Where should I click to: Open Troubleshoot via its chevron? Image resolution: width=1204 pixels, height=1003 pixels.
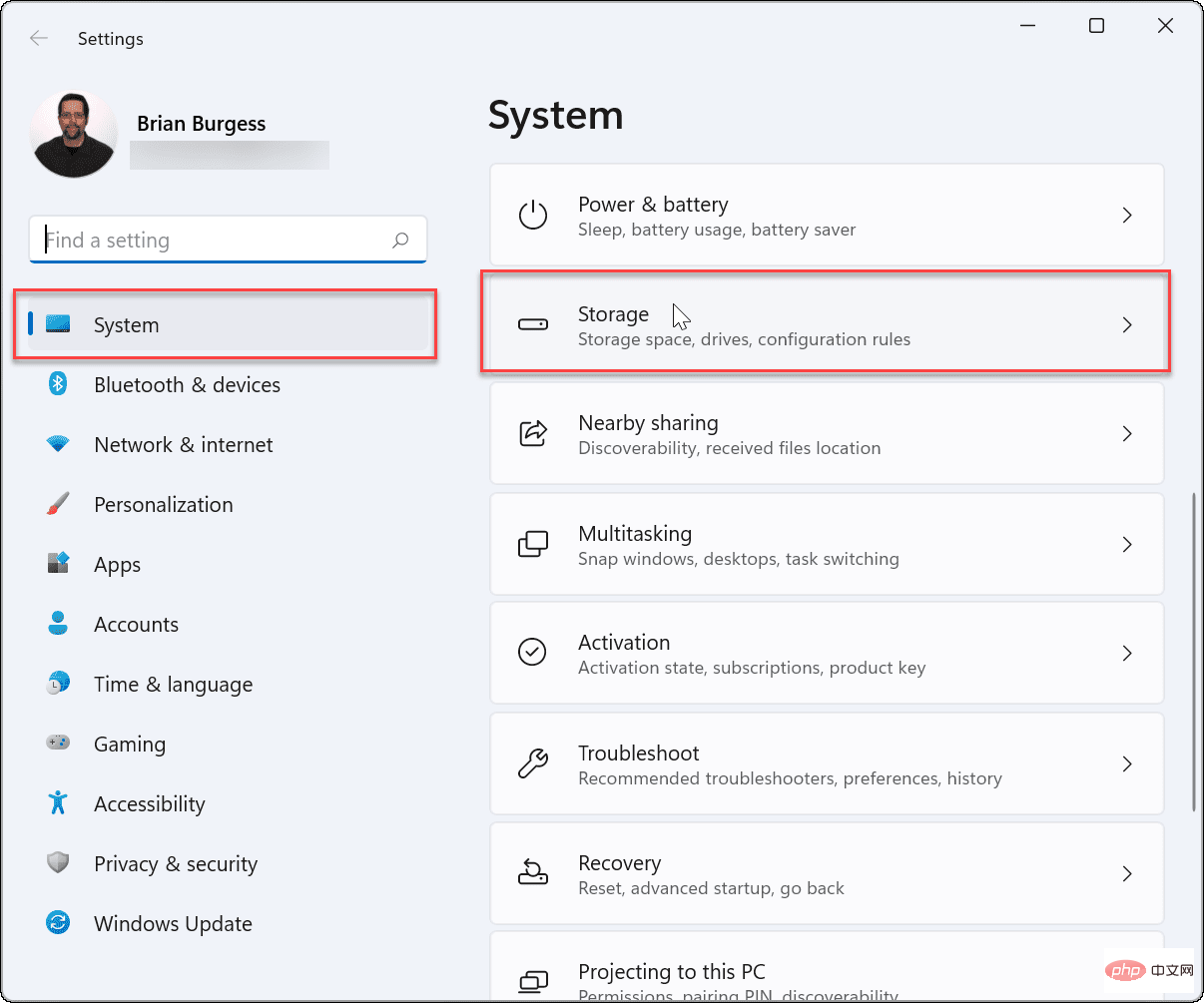tap(1127, 763)
